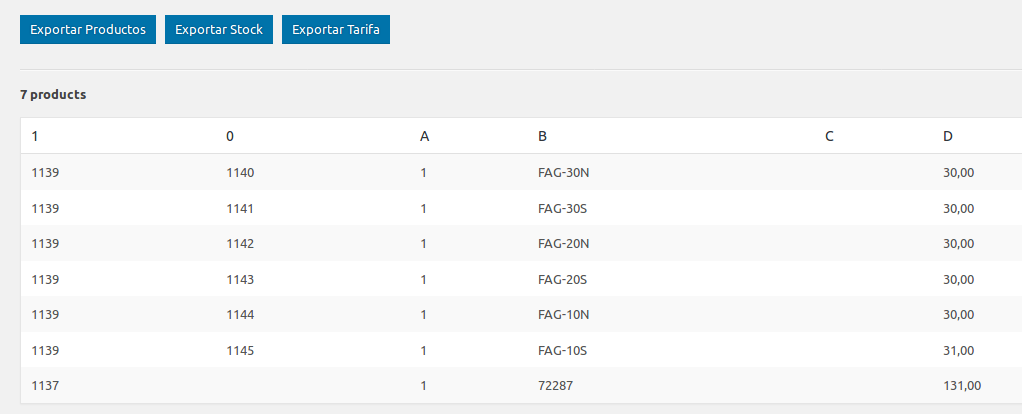The image size is (1022, 414).
Task: Select the 31,00 price cell
Action: pos(959,351)
